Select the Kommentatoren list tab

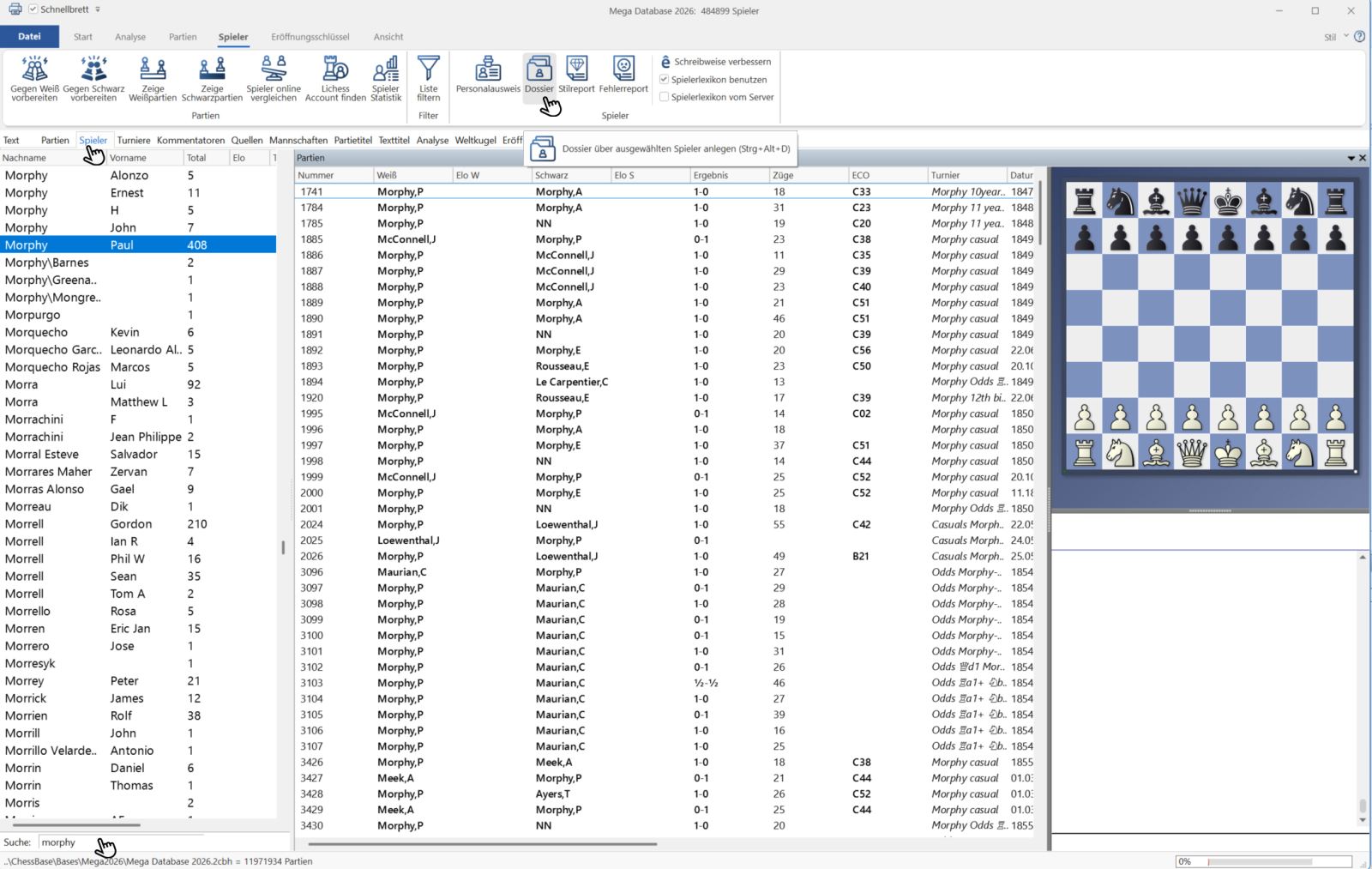[190, 140]
